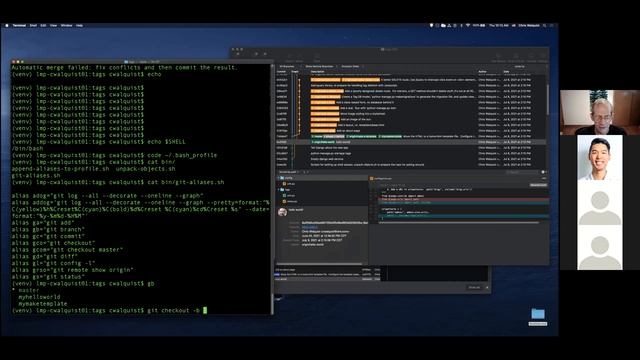Sort commits by Description column header
The image size is (640, 360).
click(x=318, y=71)
